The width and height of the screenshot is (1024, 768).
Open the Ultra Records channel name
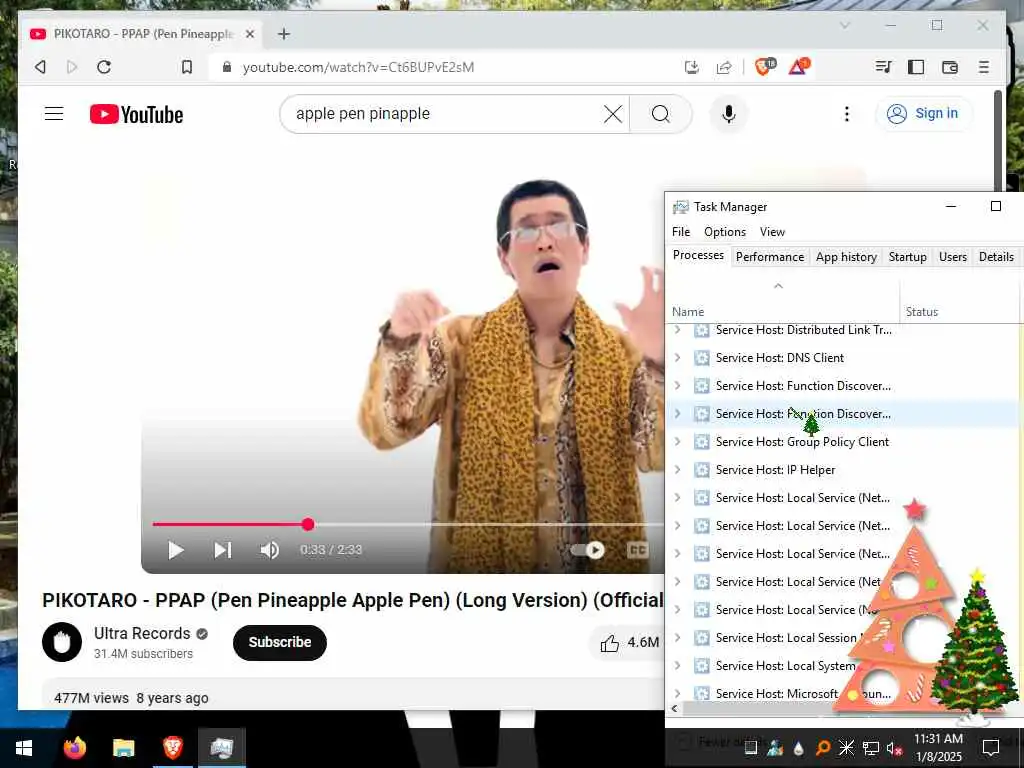[x=142, y=633]
